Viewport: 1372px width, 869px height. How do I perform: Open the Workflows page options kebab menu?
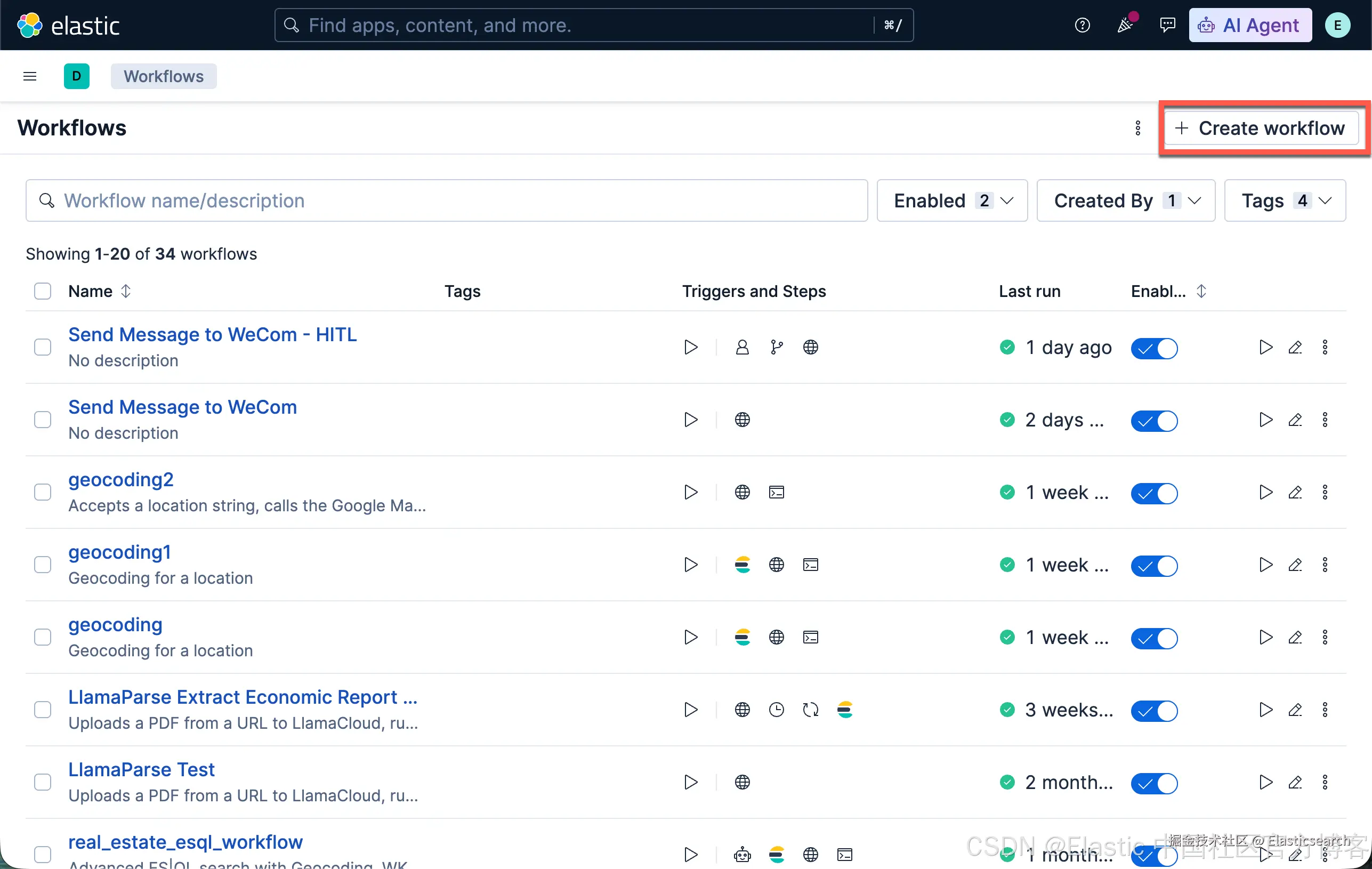(x=1138, y=128)
